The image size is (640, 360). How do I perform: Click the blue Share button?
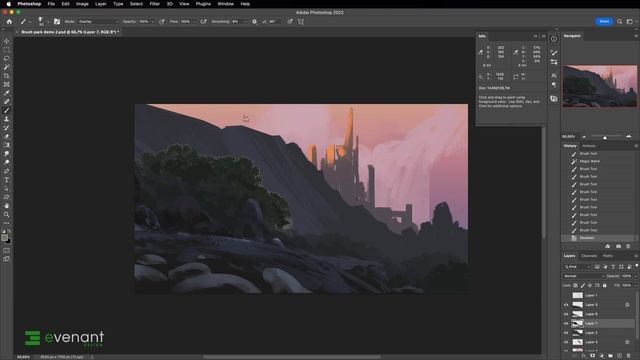coord(604,22)
